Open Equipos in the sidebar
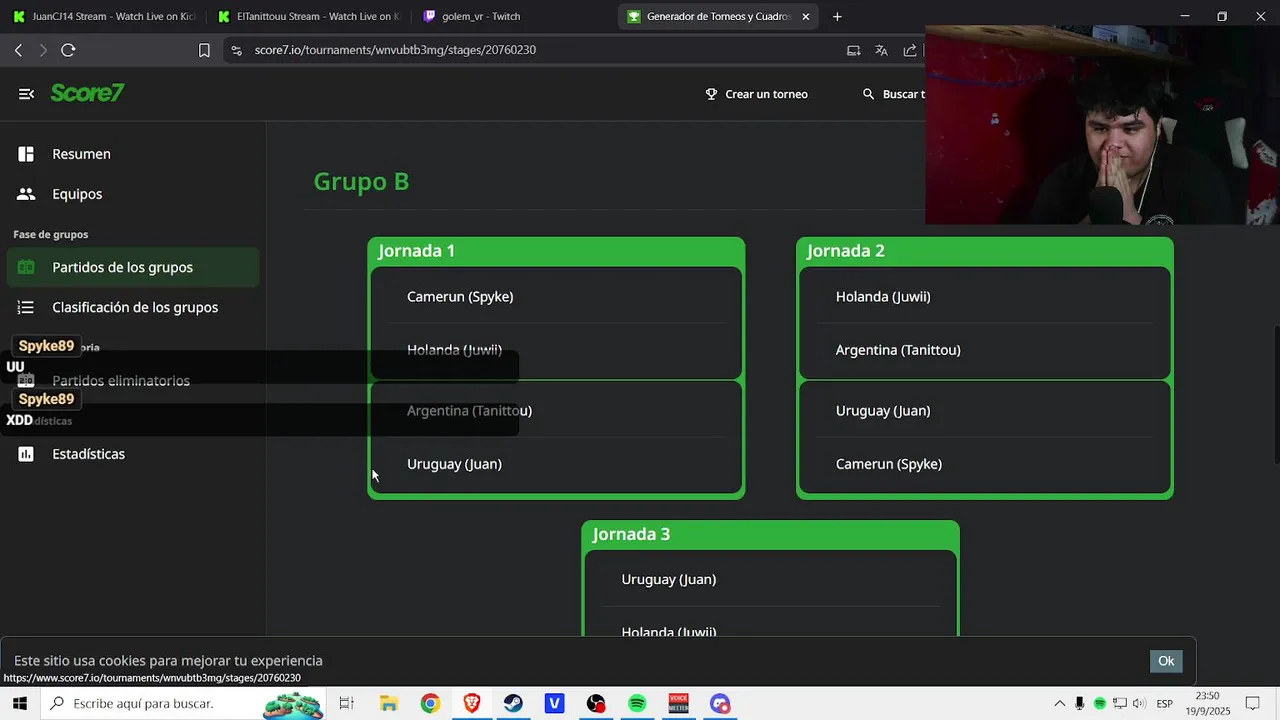This screenshot has width=1280, height=720. click(77, 194)
